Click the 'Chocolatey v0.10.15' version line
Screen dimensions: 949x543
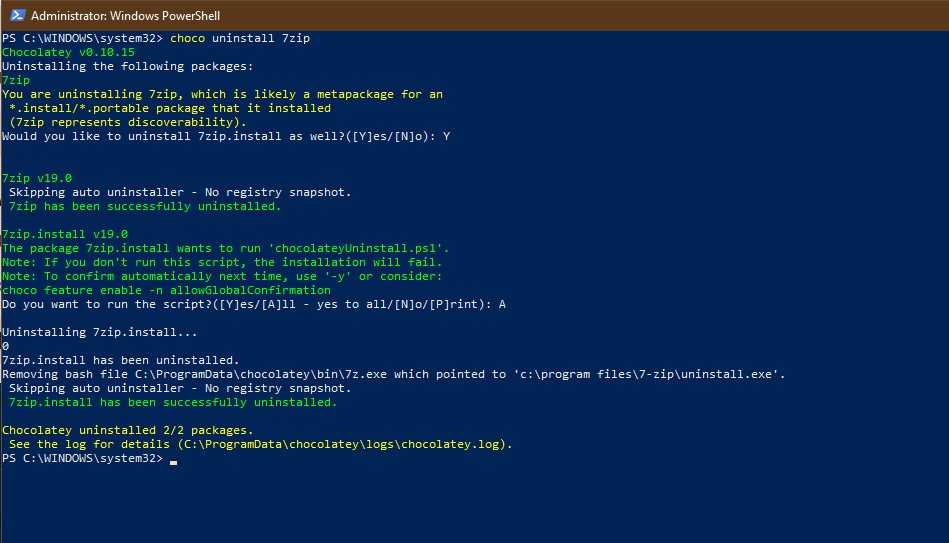68,52
